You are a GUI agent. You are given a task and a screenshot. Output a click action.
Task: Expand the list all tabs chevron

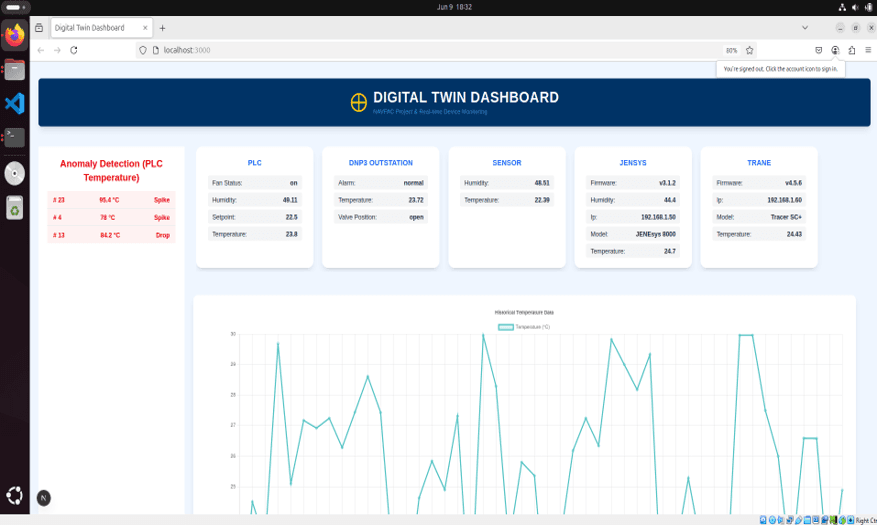(805, 27)
